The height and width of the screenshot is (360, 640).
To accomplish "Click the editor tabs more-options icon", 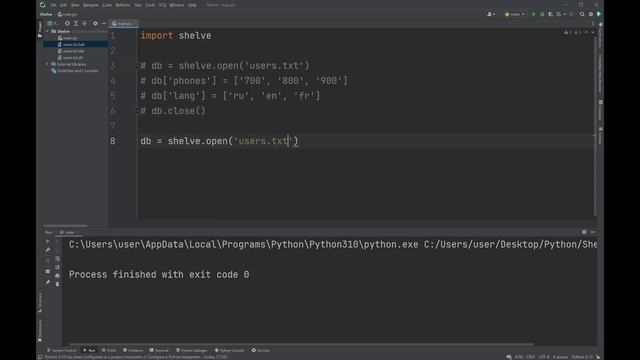I will point(593,24).
